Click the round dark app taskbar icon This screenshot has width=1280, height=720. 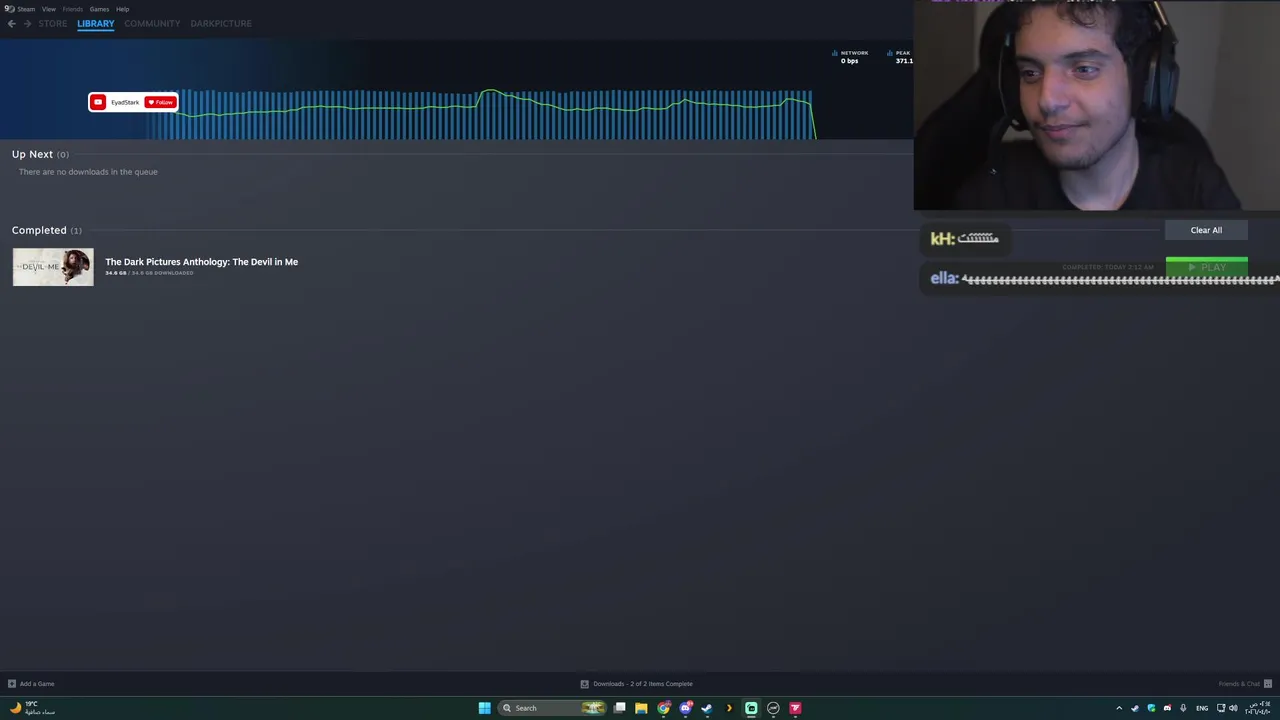tap(773, 708)
